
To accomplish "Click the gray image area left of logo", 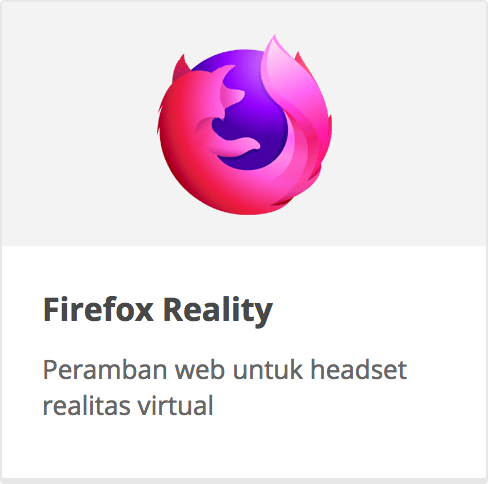I will click(79, 124).
